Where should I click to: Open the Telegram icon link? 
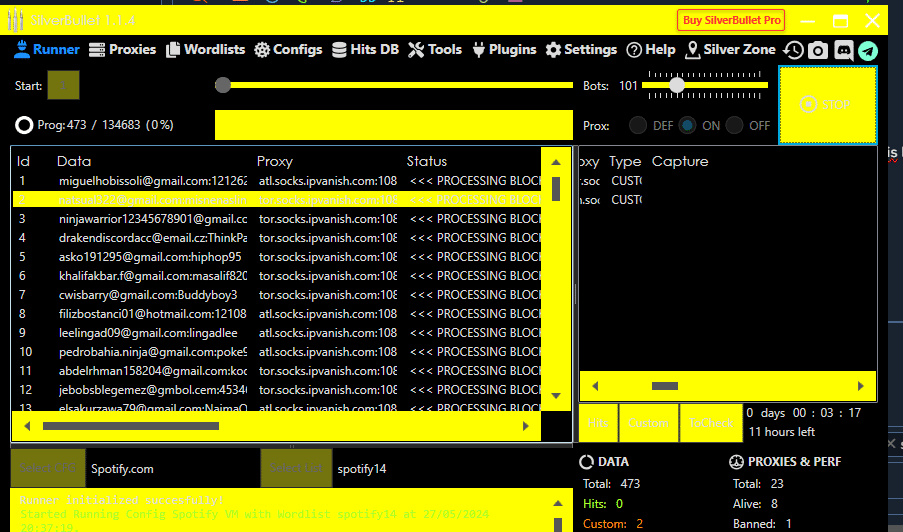[x=867, y=50]
